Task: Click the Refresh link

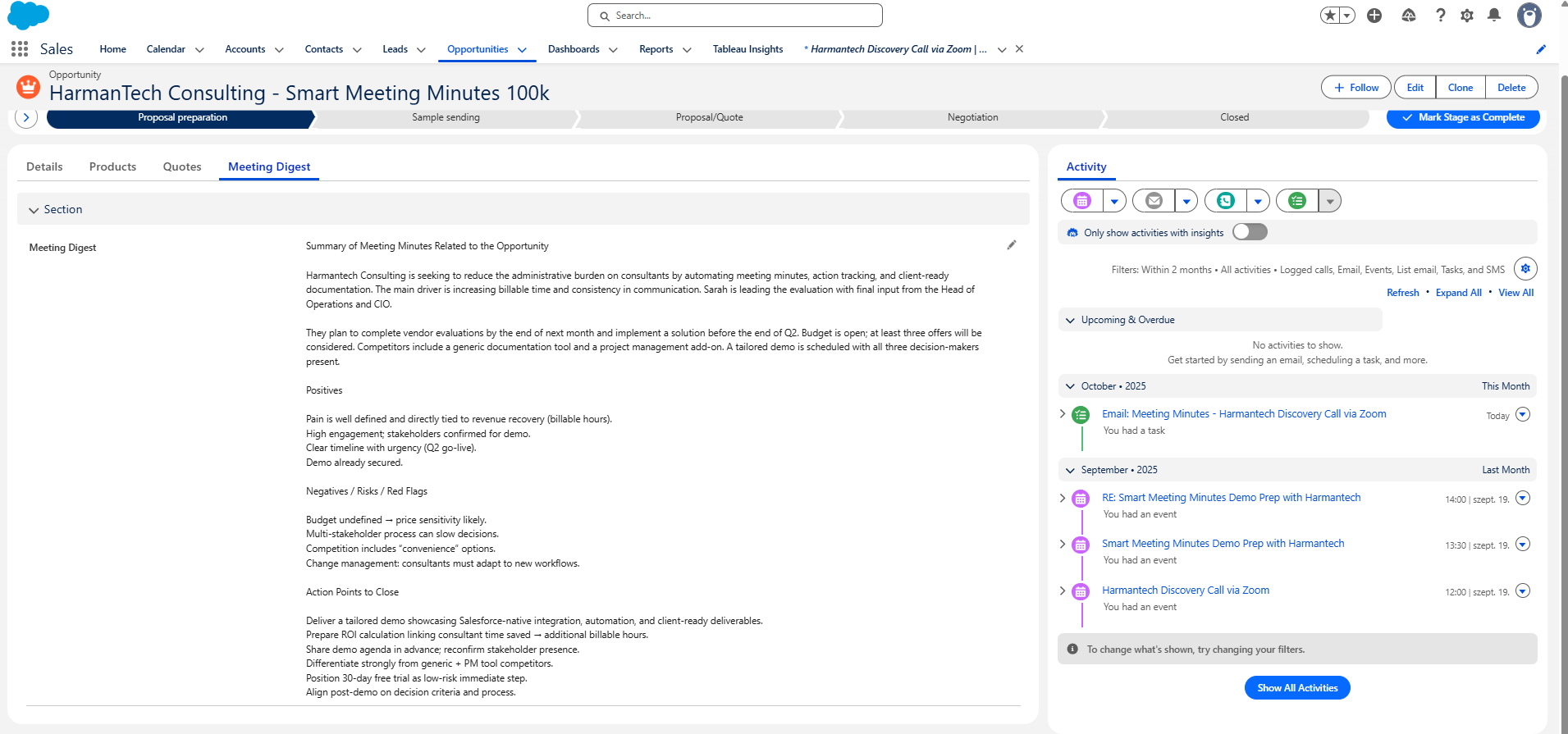Action: pyautogui.click(x=1402, y=293)
